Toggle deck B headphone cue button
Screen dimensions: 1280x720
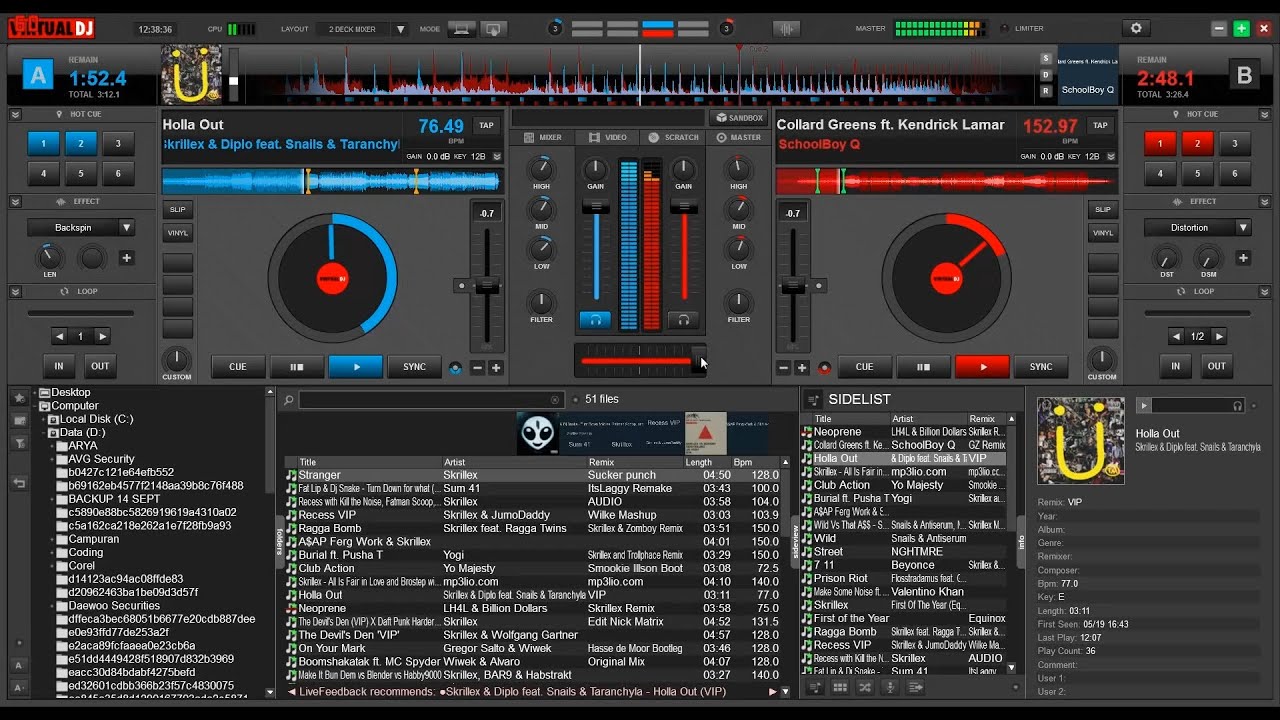[x=683, y=320]
